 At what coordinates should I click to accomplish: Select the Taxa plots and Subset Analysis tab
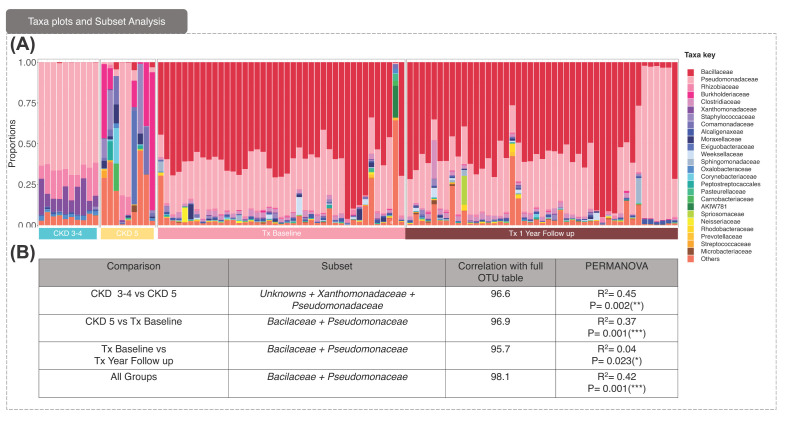coord(96,22)
